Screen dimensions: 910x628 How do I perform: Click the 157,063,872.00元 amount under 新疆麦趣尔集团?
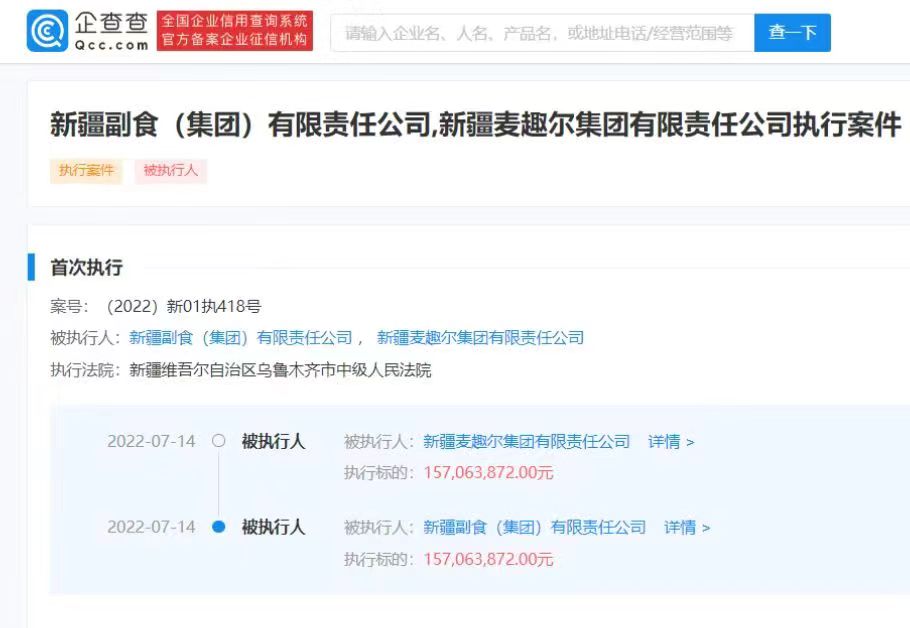coord(488,472)
